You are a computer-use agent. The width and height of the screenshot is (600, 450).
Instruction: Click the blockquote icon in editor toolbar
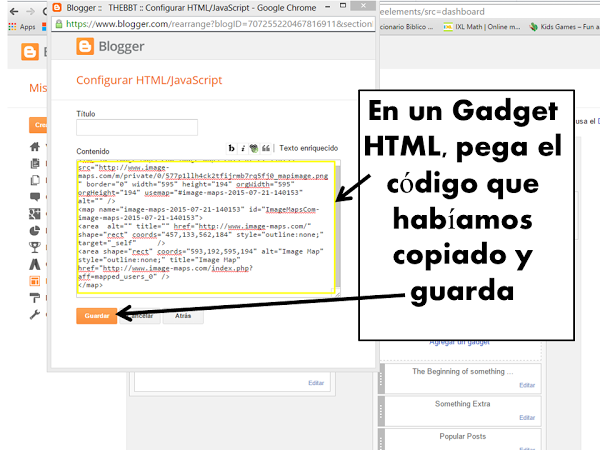click(266, 148)
